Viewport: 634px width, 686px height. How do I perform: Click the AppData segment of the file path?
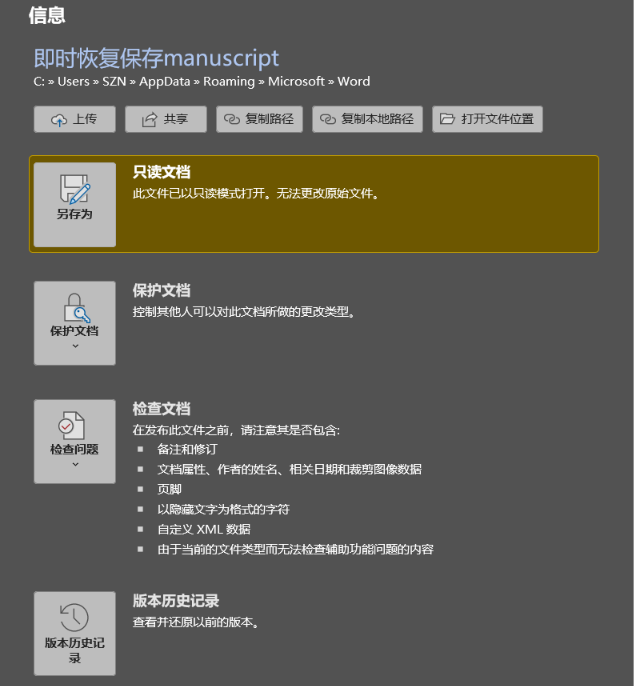(165, 82)
